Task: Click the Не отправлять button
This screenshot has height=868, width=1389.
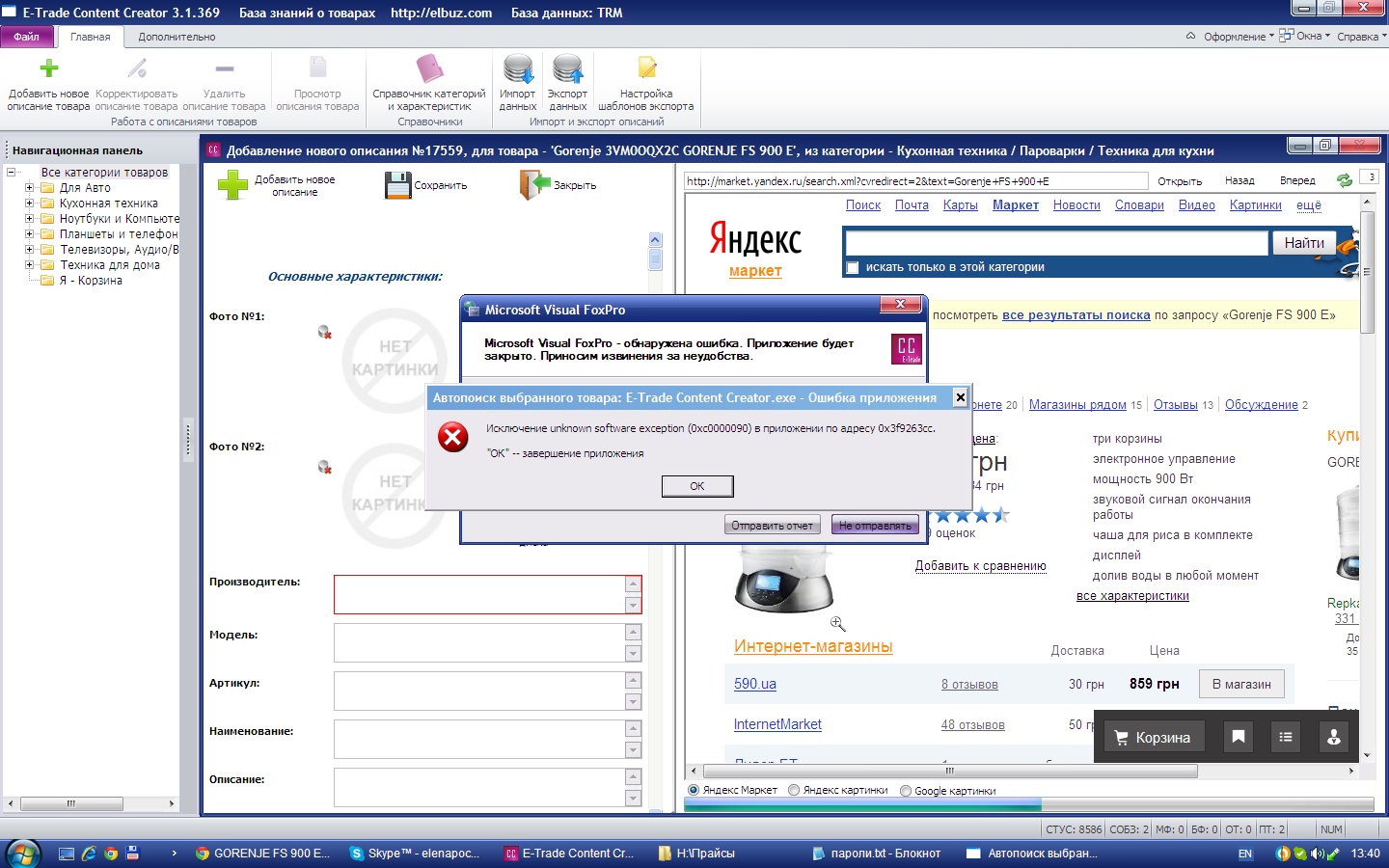Action: [x=875, y=526]
